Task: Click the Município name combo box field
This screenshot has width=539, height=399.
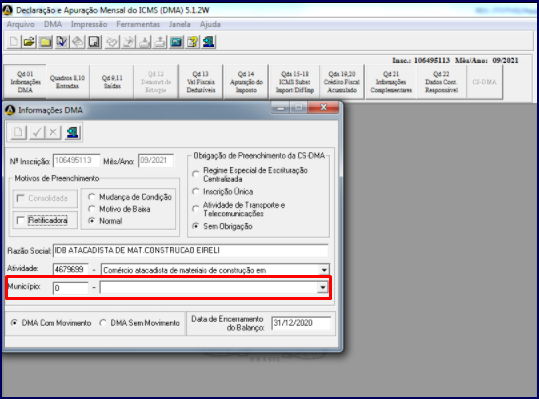Action: [213, 287]
